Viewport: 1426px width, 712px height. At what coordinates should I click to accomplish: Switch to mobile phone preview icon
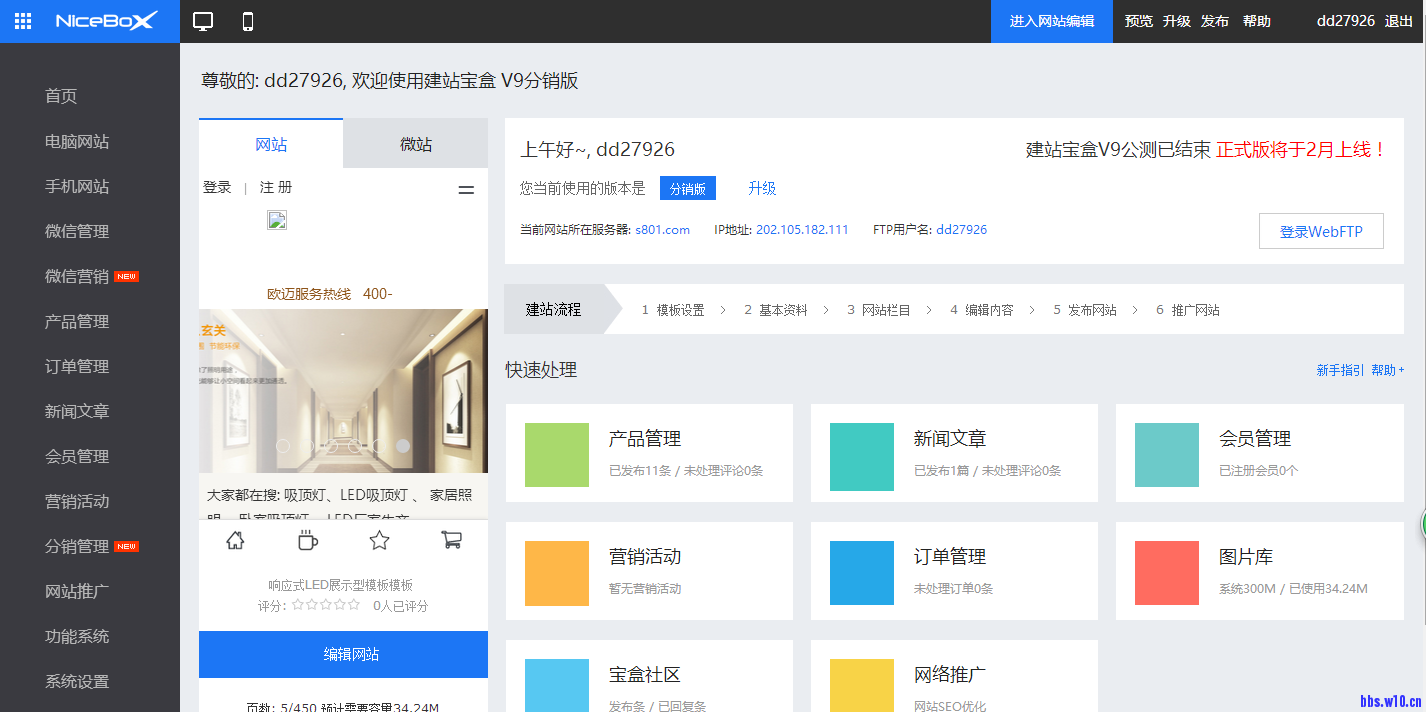click(x=248, y=22)
